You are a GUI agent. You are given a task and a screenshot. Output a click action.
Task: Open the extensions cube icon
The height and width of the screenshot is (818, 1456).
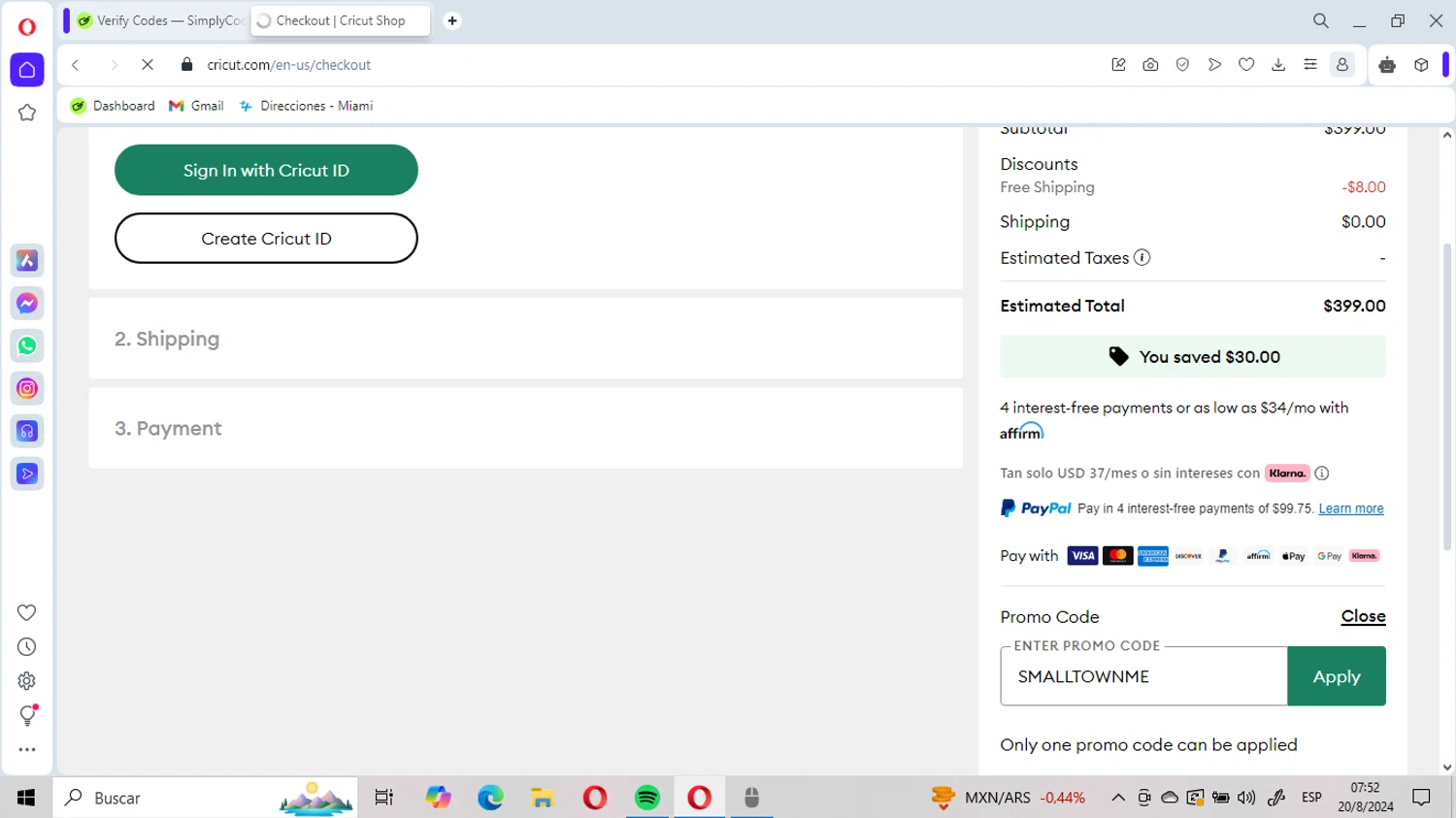(x=1421, y=65)
